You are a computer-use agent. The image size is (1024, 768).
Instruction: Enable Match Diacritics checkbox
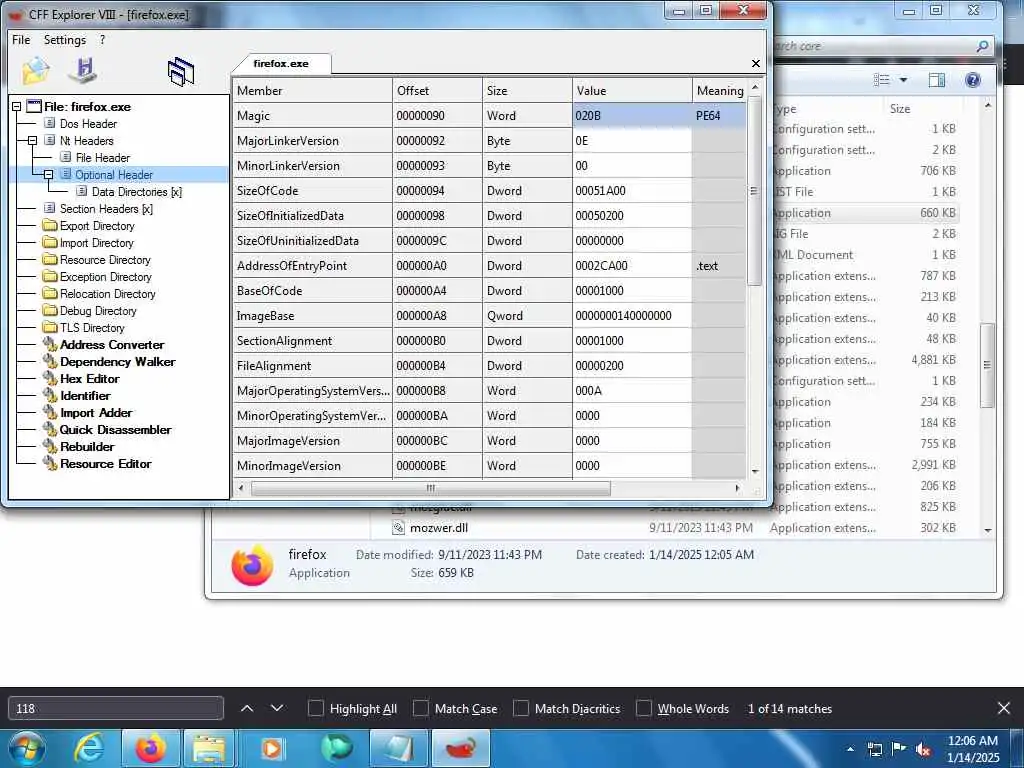point(520,709)
